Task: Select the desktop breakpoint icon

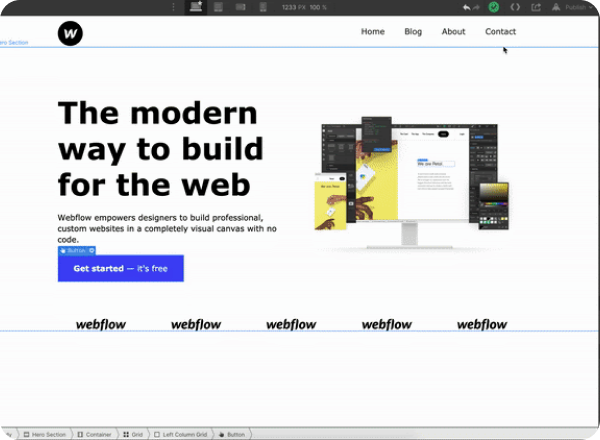Action: click(196, 7)
